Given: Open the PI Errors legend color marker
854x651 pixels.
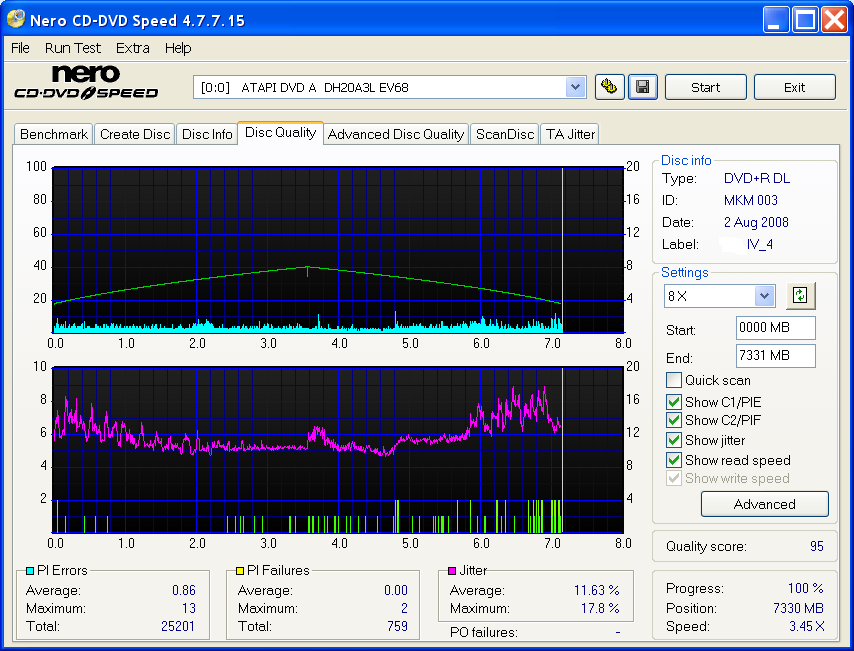Looking at the screenshot, I should tap(30, 570).
